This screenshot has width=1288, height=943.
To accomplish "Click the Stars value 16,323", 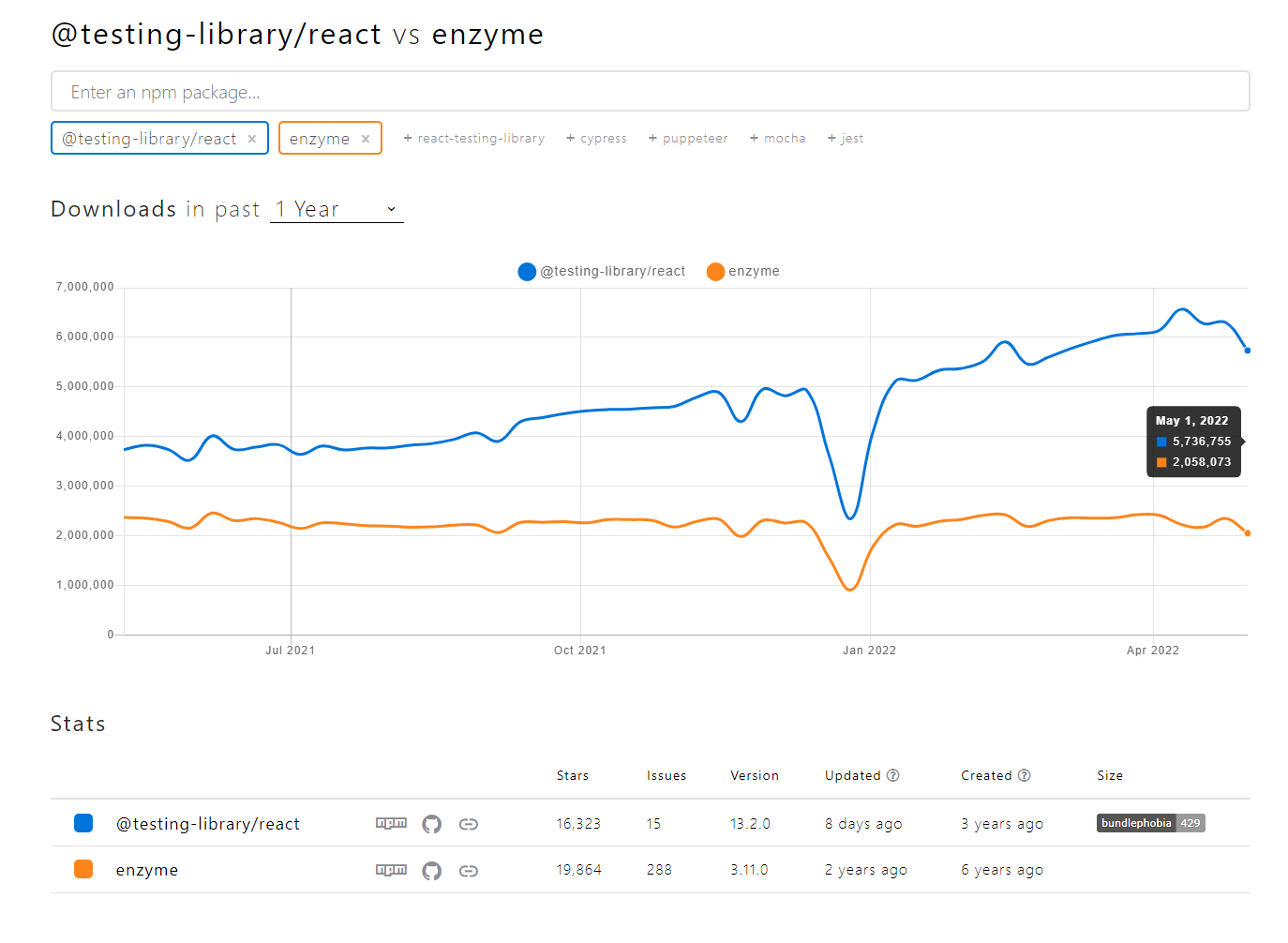I will [578, 824].
